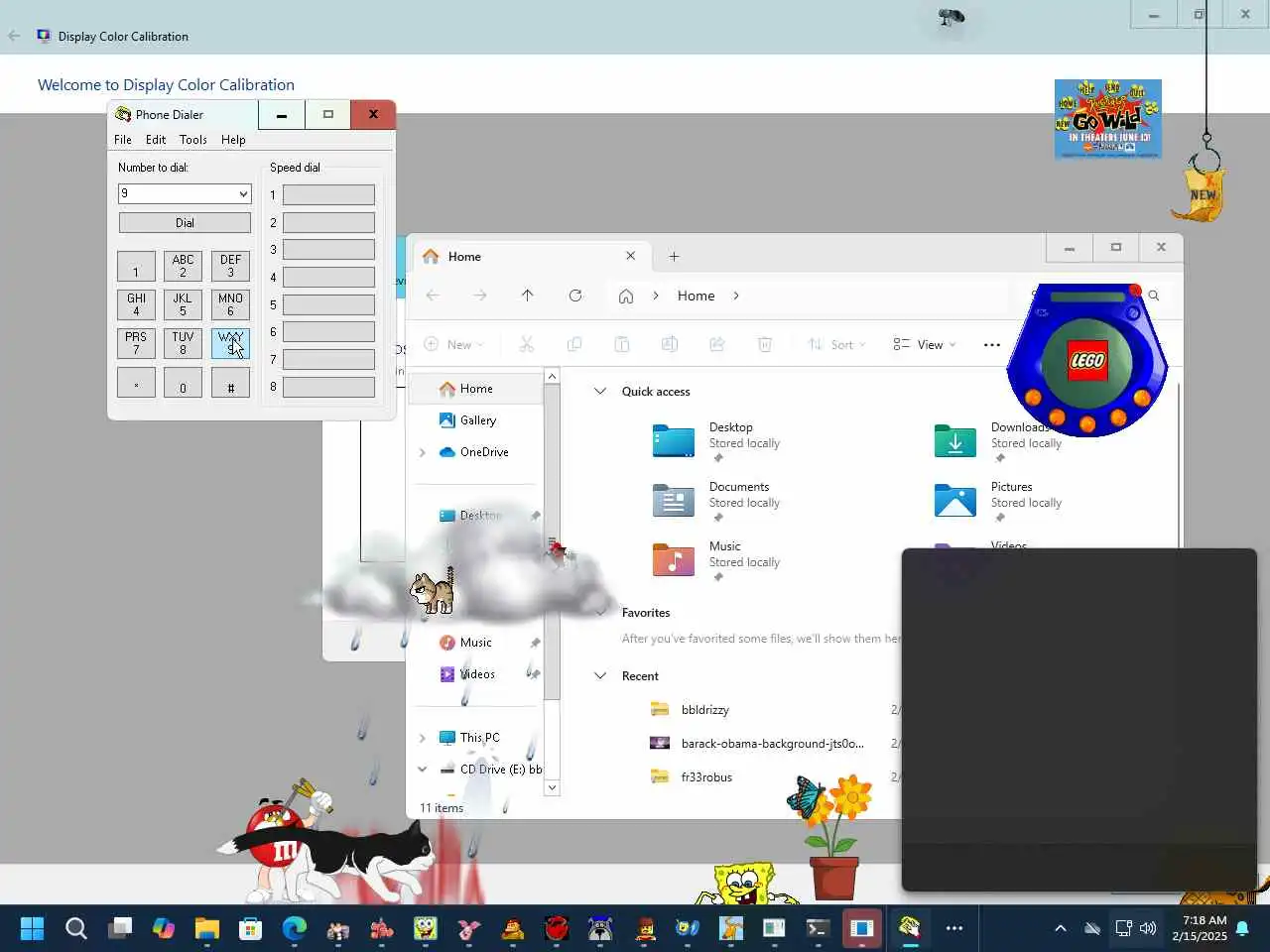
Task: Open the Music folder in Quick access
Action: 716,560
